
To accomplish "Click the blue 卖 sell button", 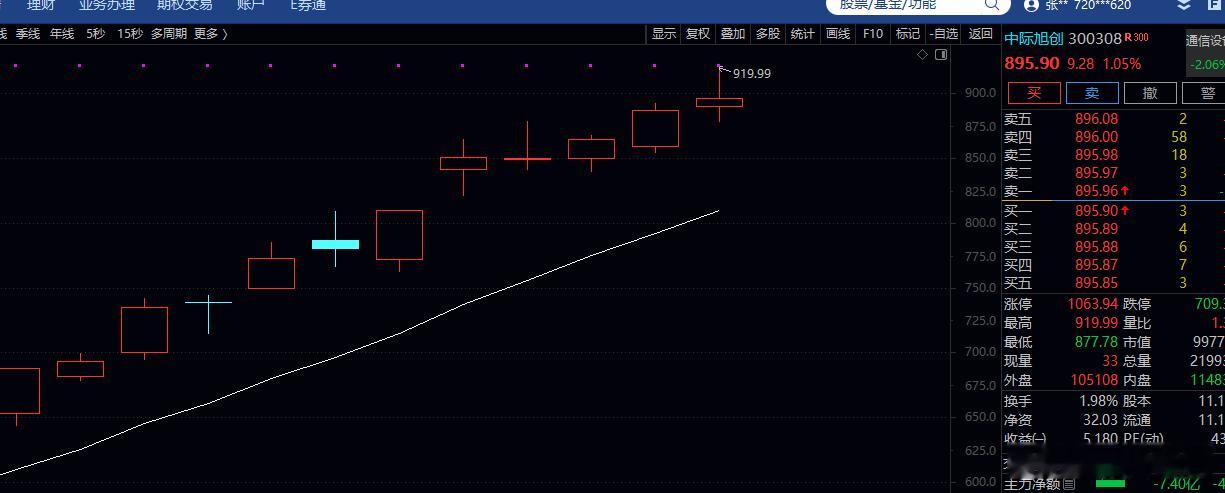I will (1092, 93).
